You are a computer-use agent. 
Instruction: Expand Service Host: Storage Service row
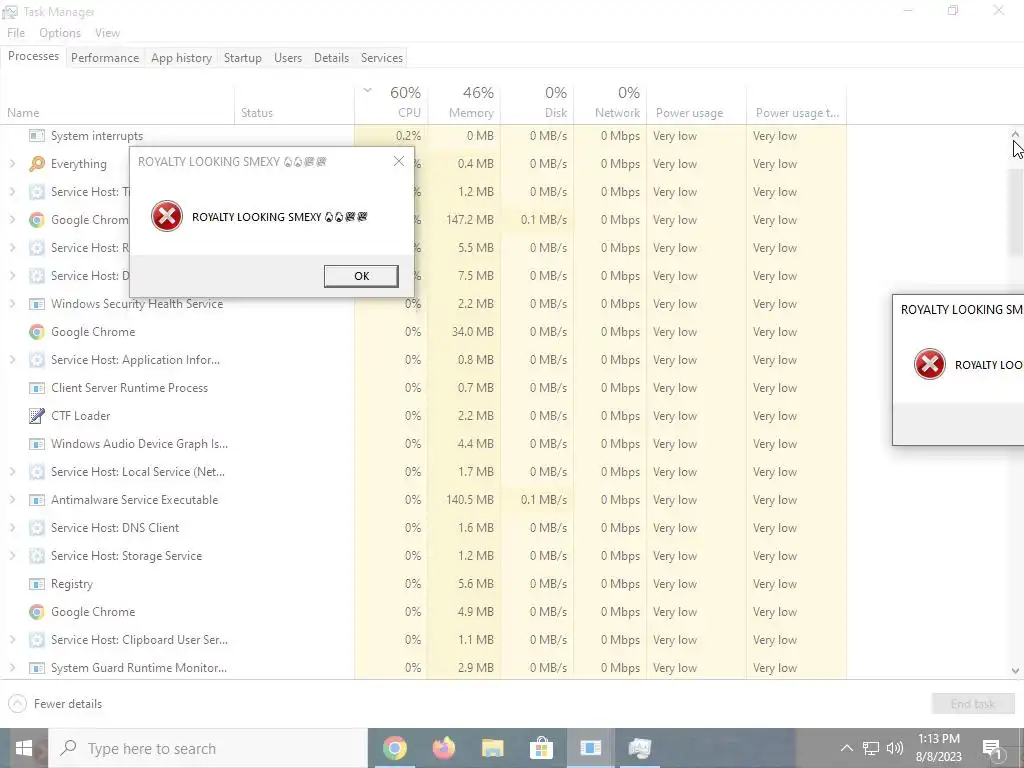(12, 556)
